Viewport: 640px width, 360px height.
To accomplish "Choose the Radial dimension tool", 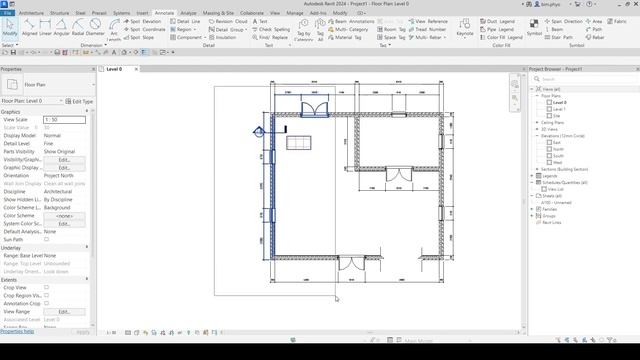I will [x=78, y=27].
